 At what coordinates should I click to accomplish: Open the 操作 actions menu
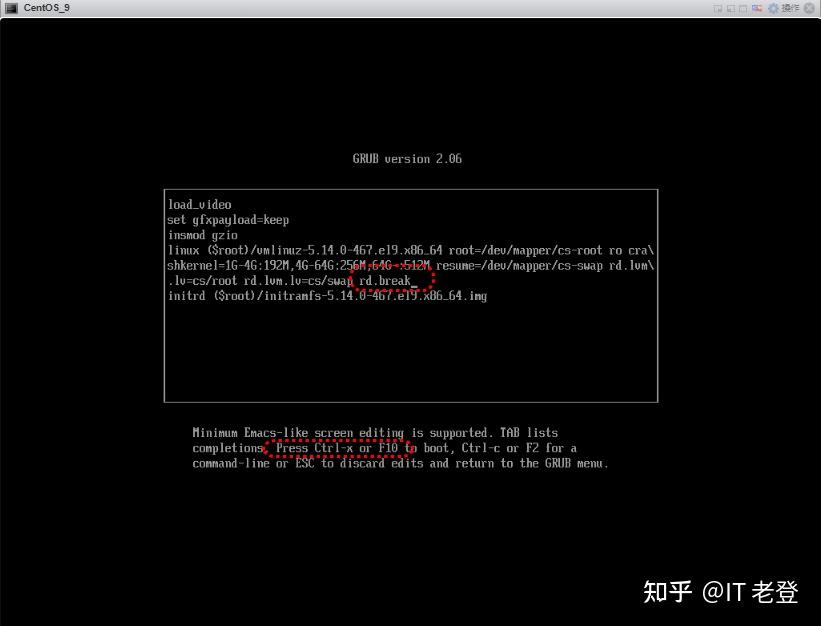click(x=790, y=8)
